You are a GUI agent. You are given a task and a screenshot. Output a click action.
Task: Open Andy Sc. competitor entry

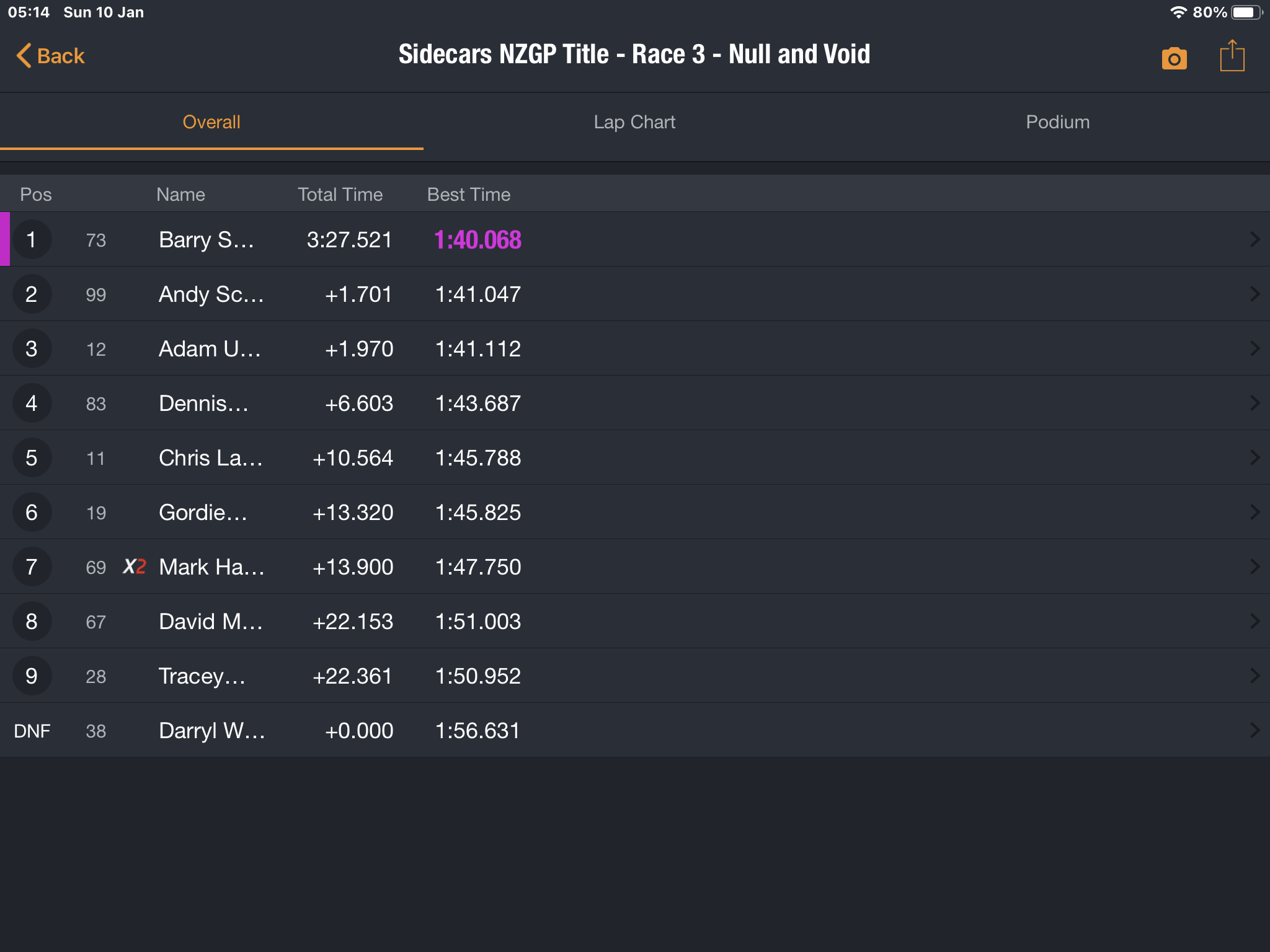211,294
